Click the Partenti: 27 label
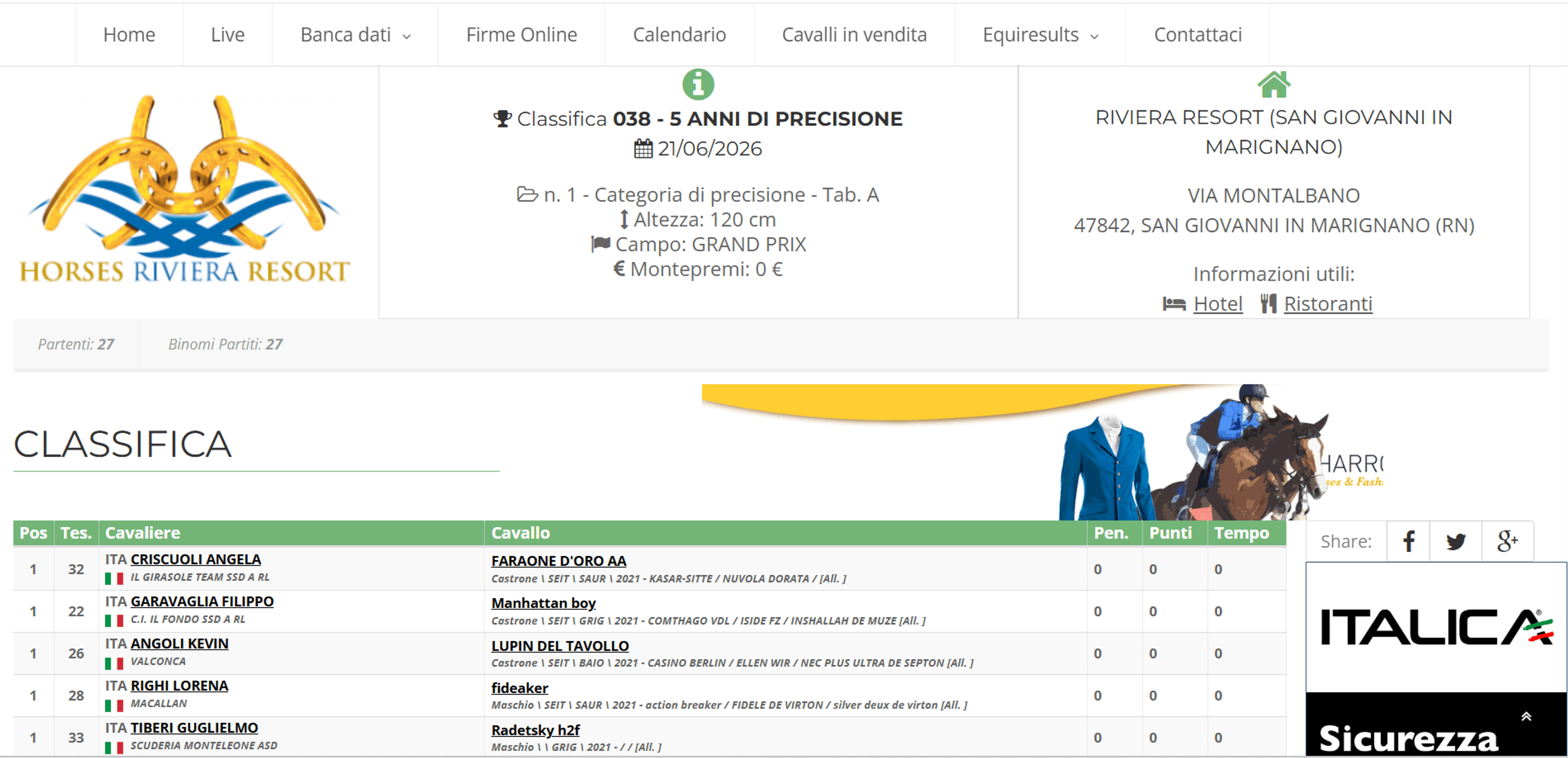 click(x=76, y=344)
